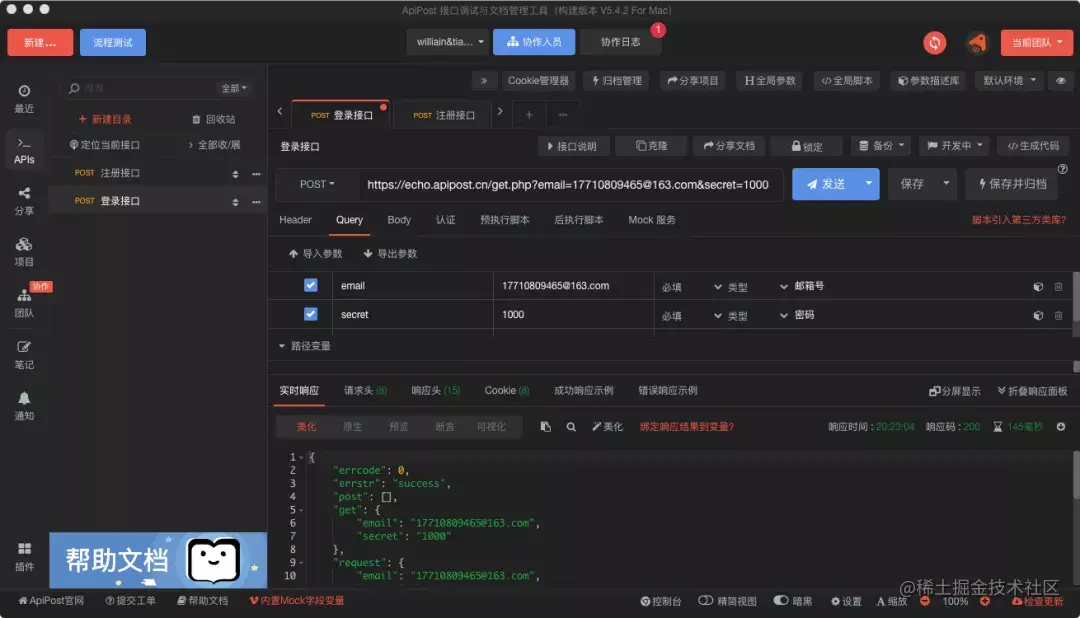
Task: Click the cube icon in email row
Action: point(1038,286)
